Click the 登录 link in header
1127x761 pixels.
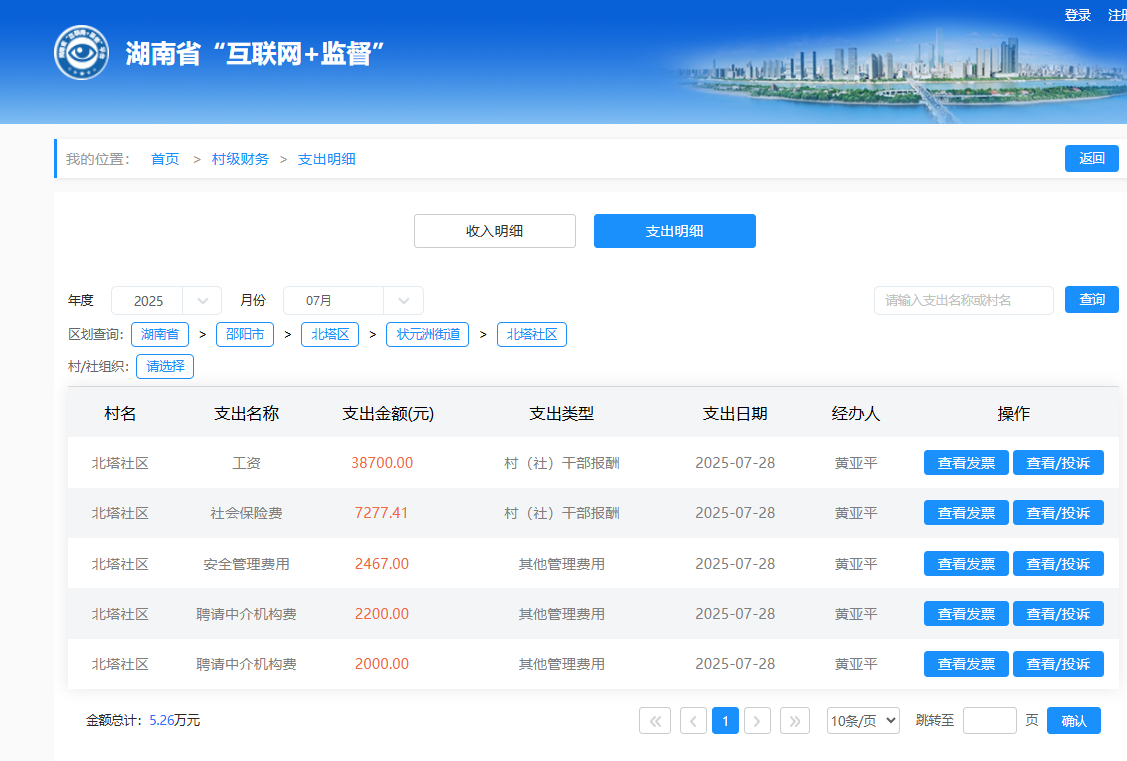(x=1077, y=15)
